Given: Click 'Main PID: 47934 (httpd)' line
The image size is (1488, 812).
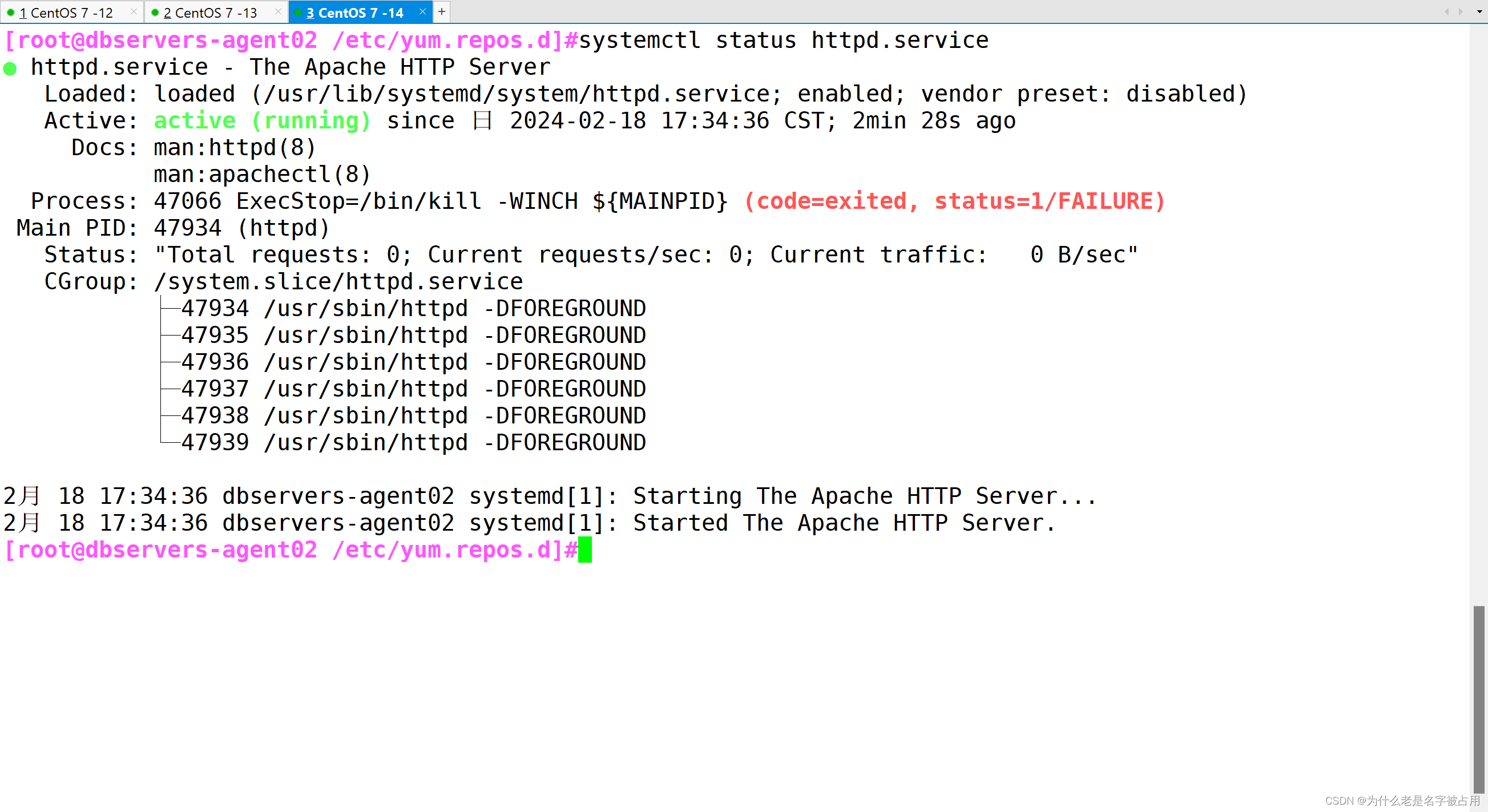Looking at the screenshot, I should point(174,228).
